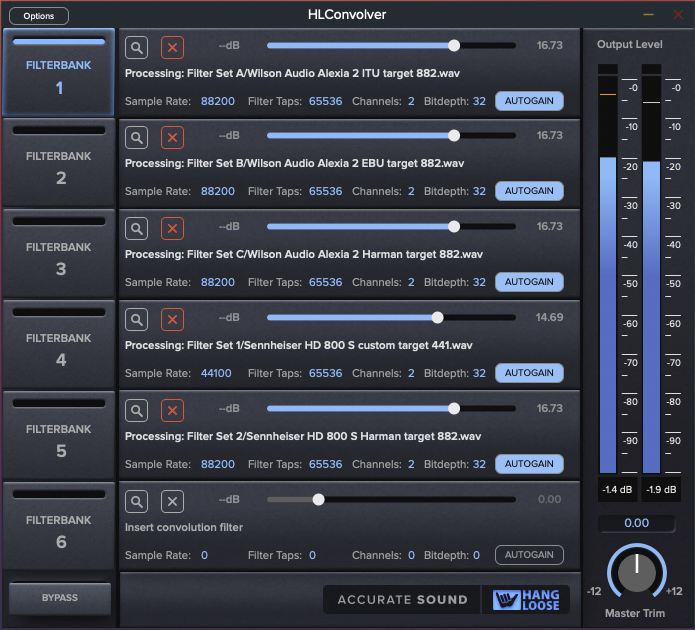Toggle AUTOGAIN for Filter Set C Harman row
Screen dimensions: 695x630
529,282
